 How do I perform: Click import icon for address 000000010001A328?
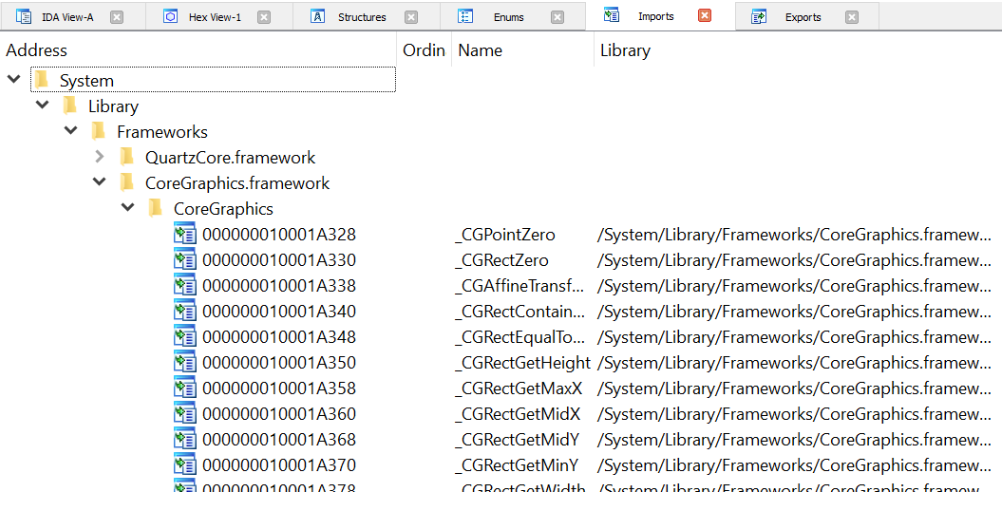(x=185, y=234)
